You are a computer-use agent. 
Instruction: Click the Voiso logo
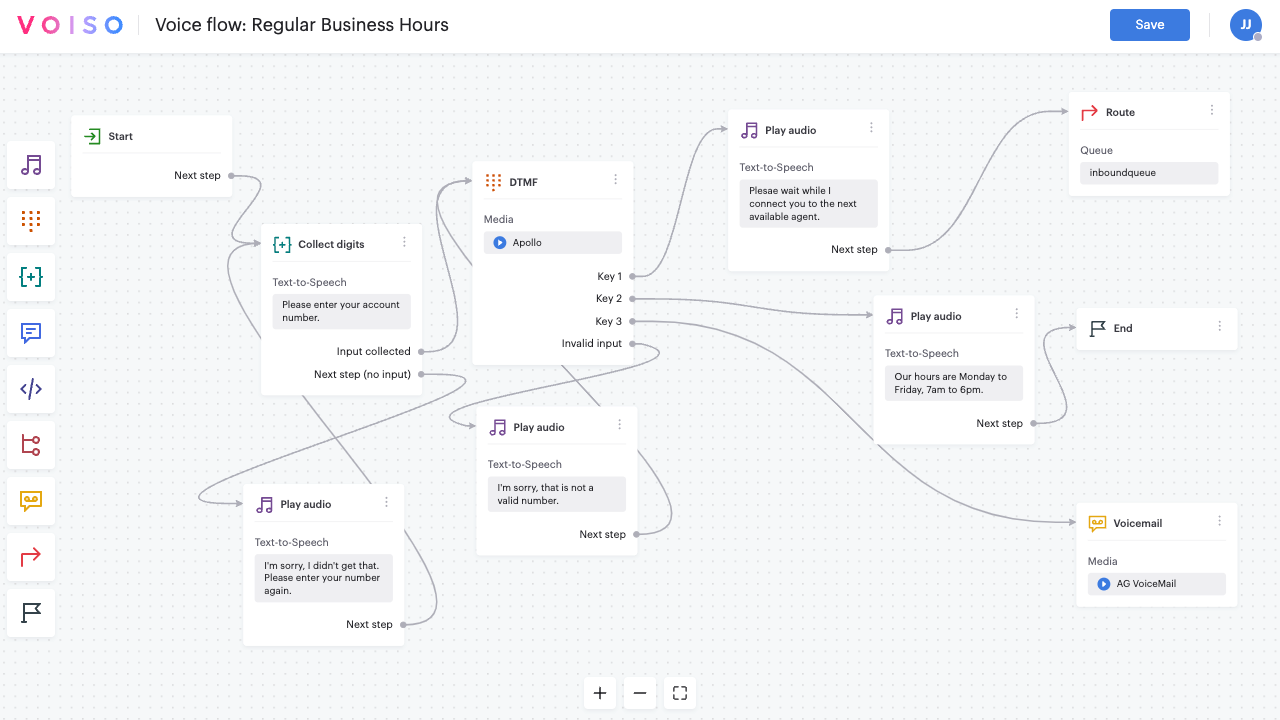[67, 24]
